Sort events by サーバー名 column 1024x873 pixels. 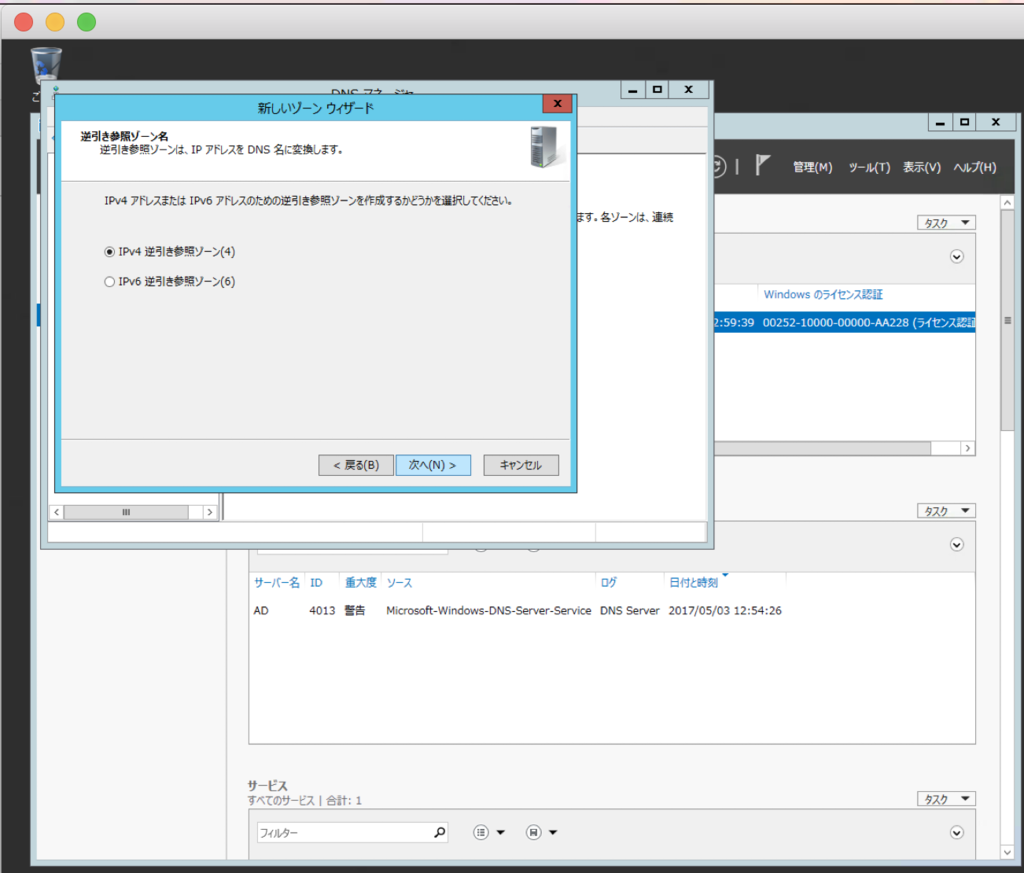coord(276,582)
